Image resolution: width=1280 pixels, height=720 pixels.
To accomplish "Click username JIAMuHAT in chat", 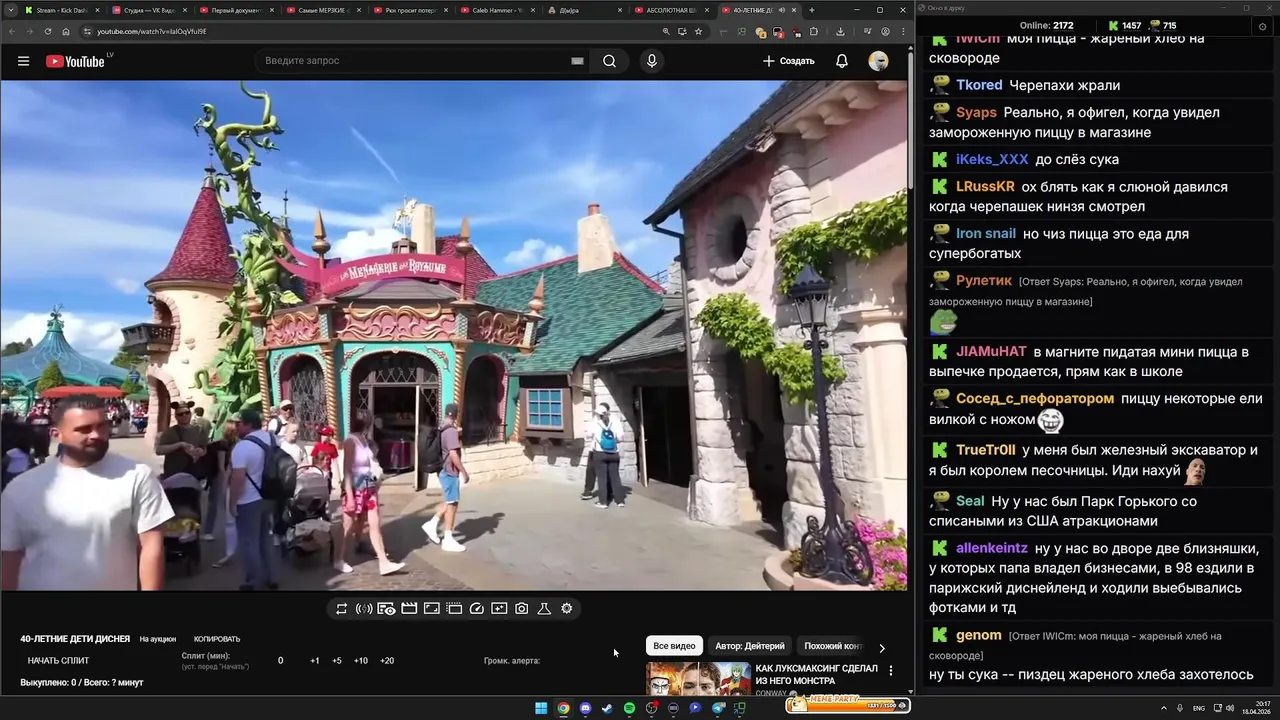I will [x=991, y=352].
